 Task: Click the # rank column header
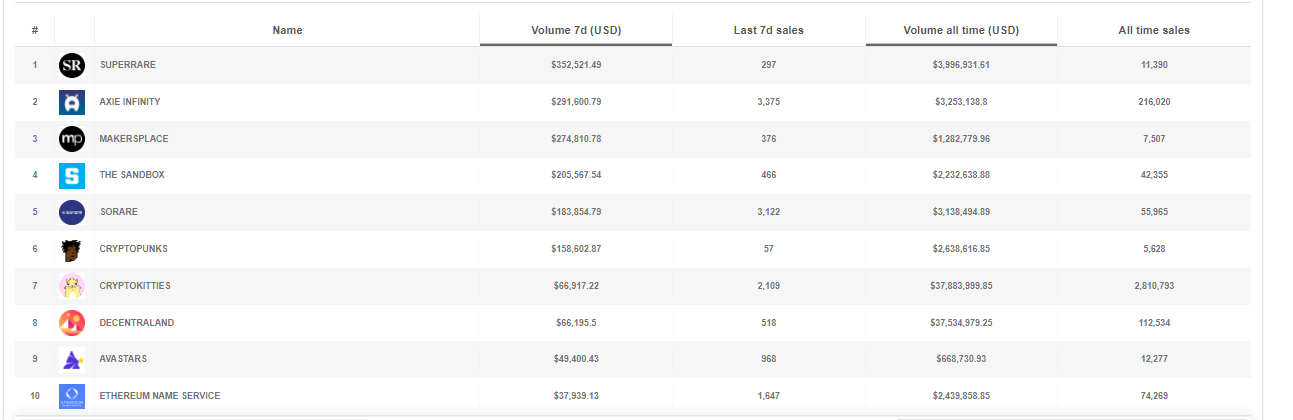35,30
